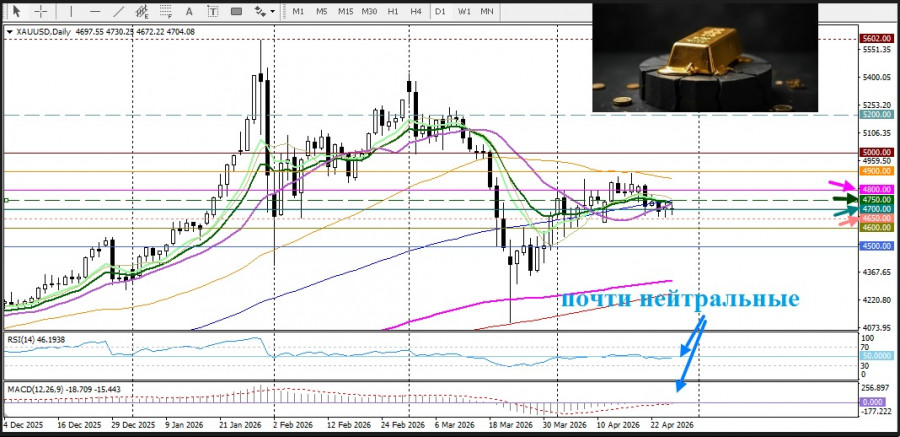The width and height of the screenshot is (900, 437).
Task: Click the XAUUSD,Daily symbol text
Action: coord(42,32)
